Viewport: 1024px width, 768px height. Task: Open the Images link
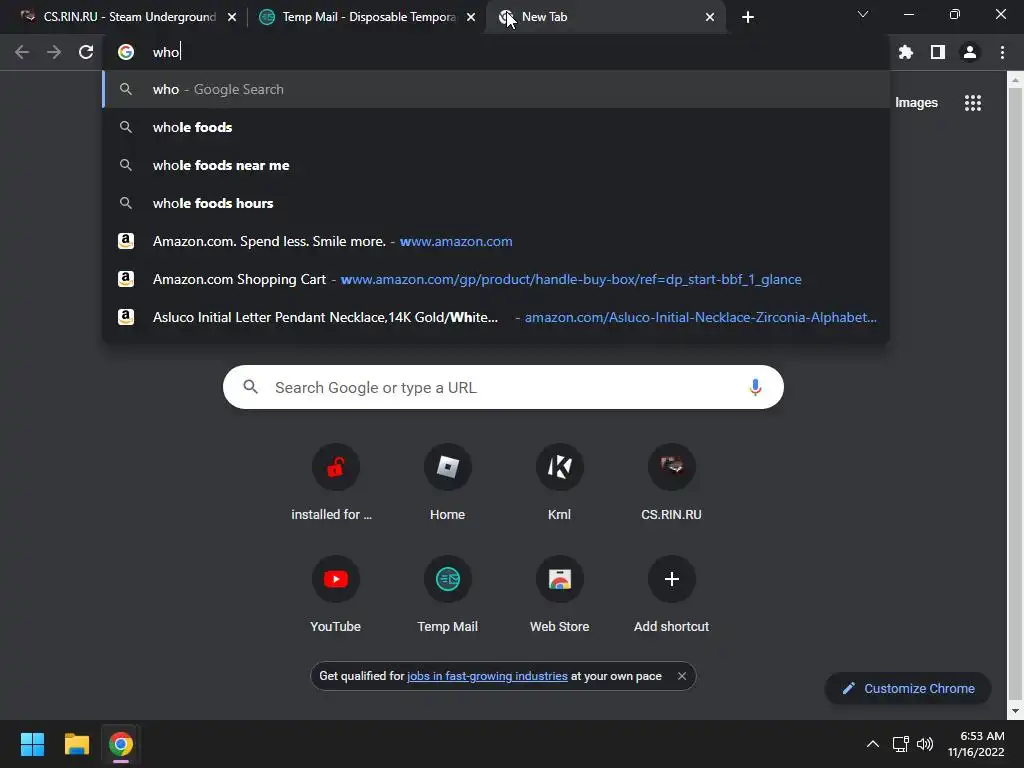pos(916,103)
